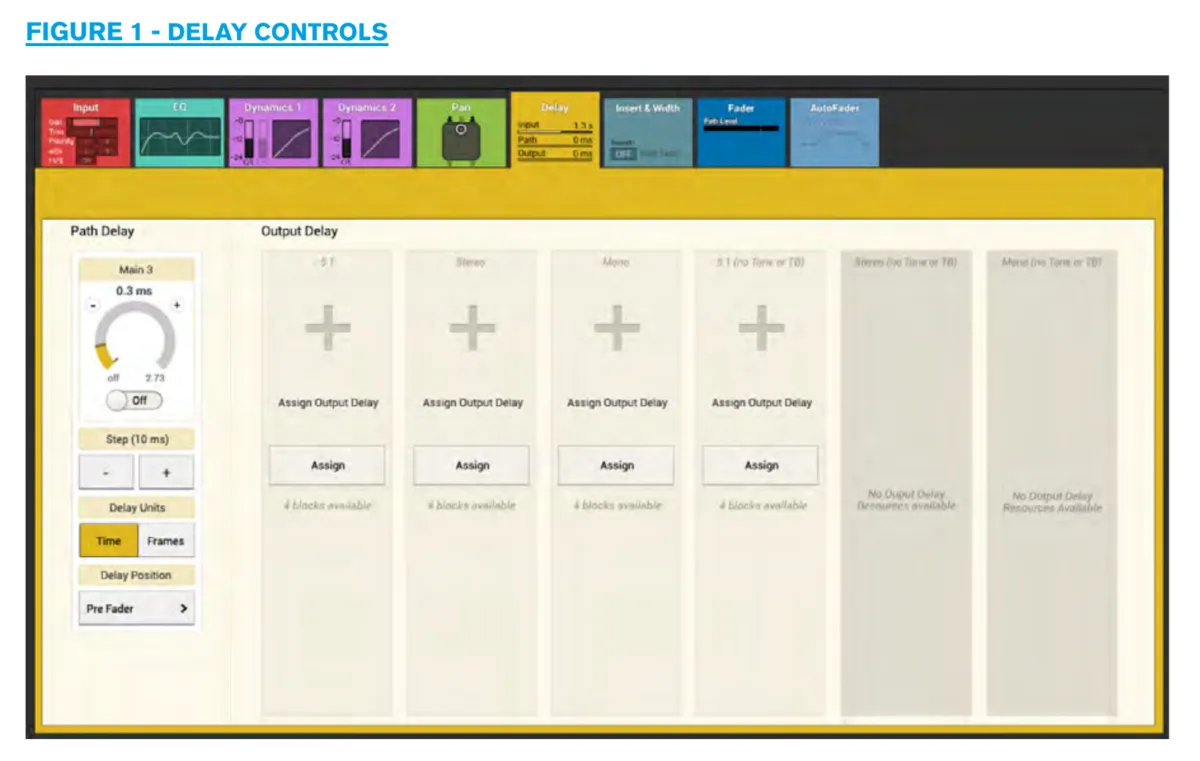Switch to the EQ tab

tap(180, 132)
